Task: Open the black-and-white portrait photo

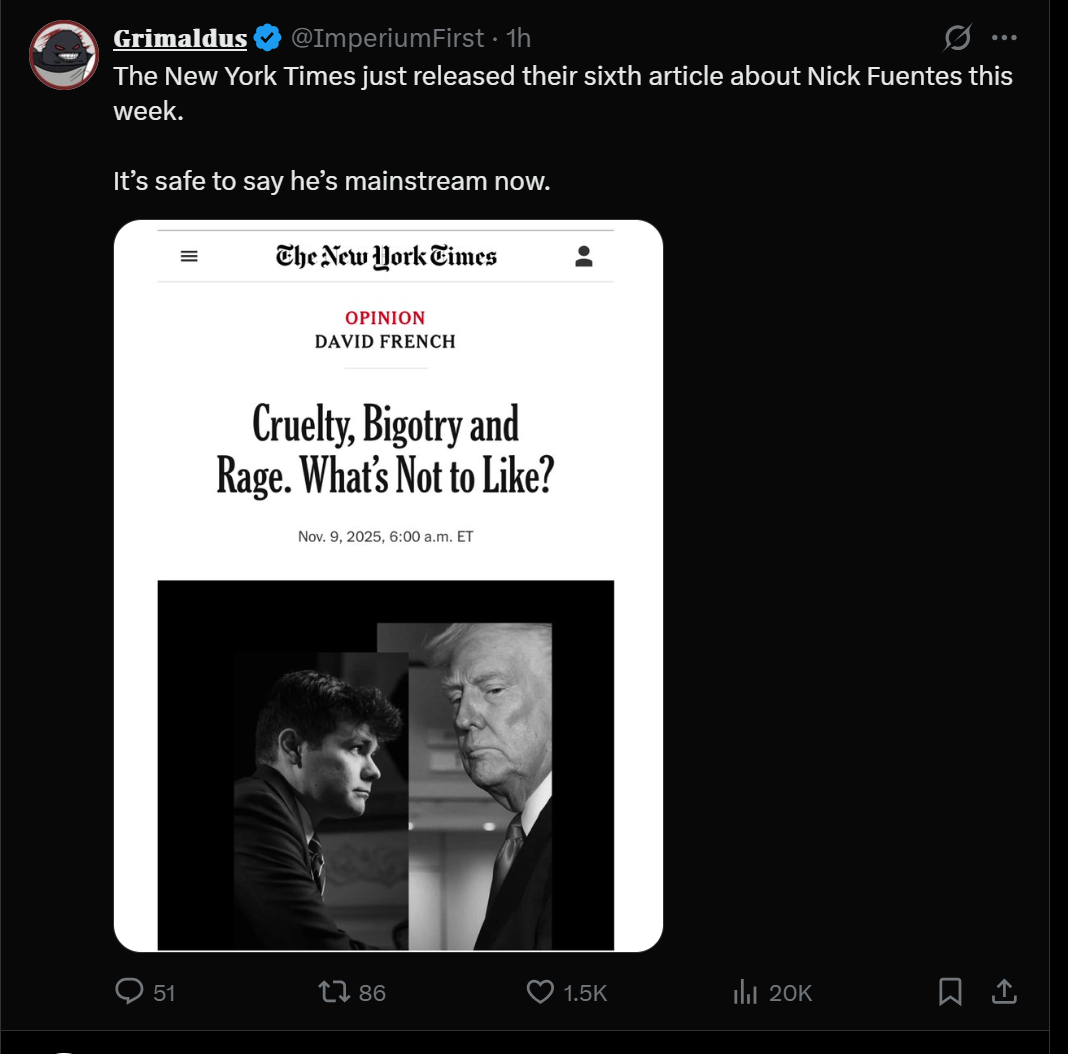Action: 385,765
